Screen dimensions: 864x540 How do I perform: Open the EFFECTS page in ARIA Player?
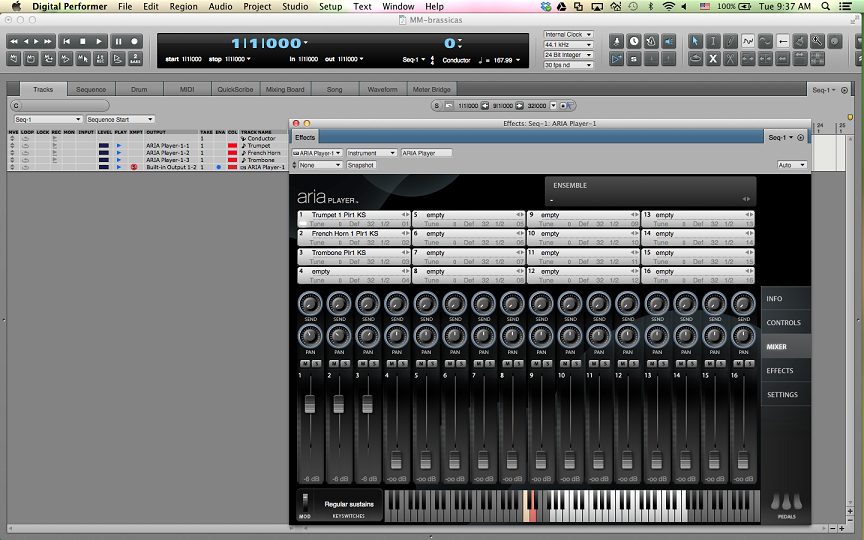click(786, 370)
